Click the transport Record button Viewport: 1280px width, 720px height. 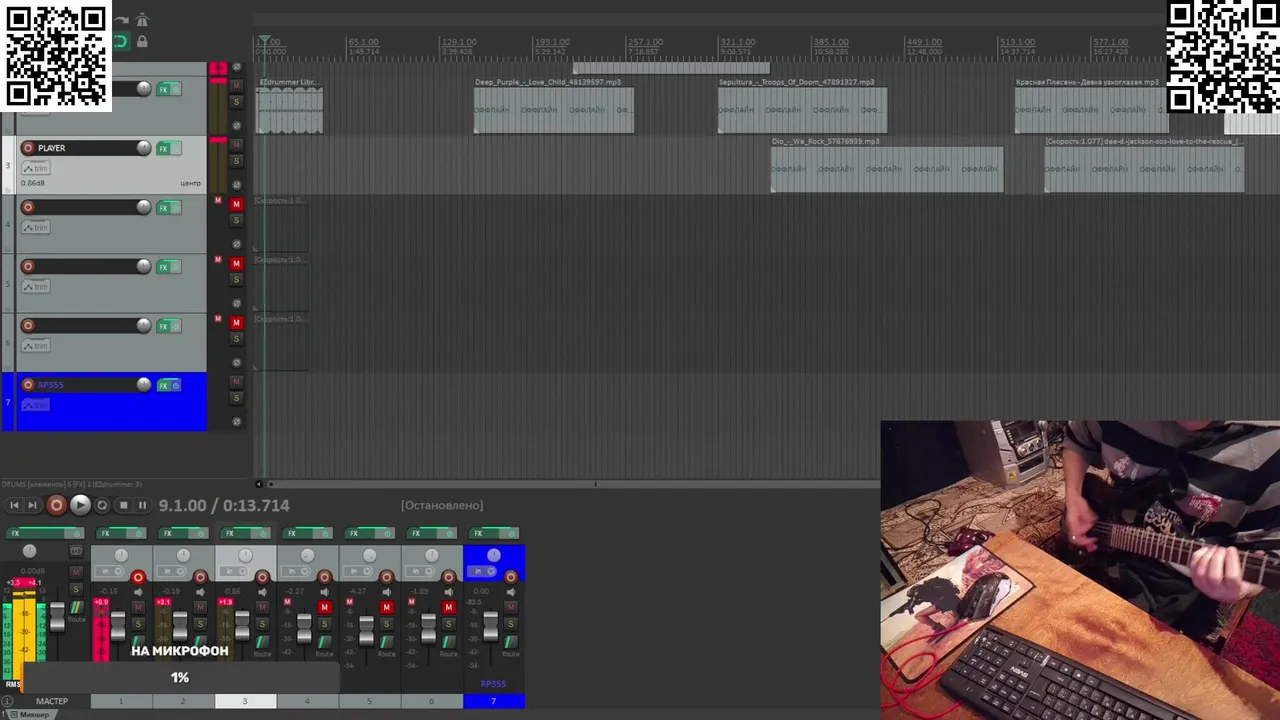coord(57,506)
